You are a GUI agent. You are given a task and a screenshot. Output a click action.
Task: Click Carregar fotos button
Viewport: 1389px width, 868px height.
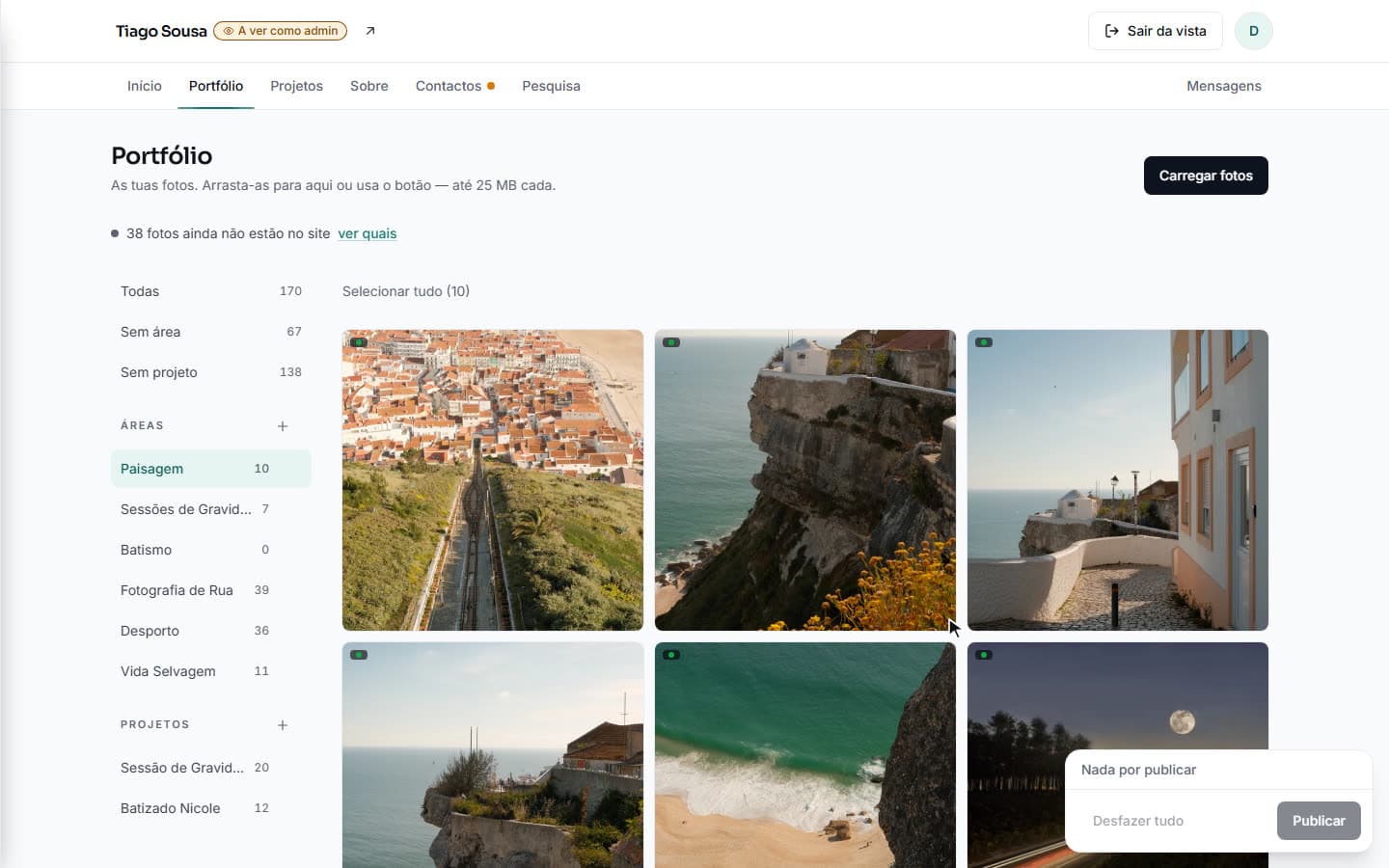1206,176
